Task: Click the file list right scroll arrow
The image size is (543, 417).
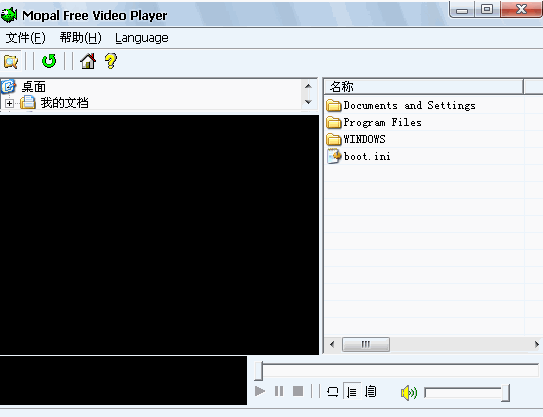Action: tap(536, 344)
